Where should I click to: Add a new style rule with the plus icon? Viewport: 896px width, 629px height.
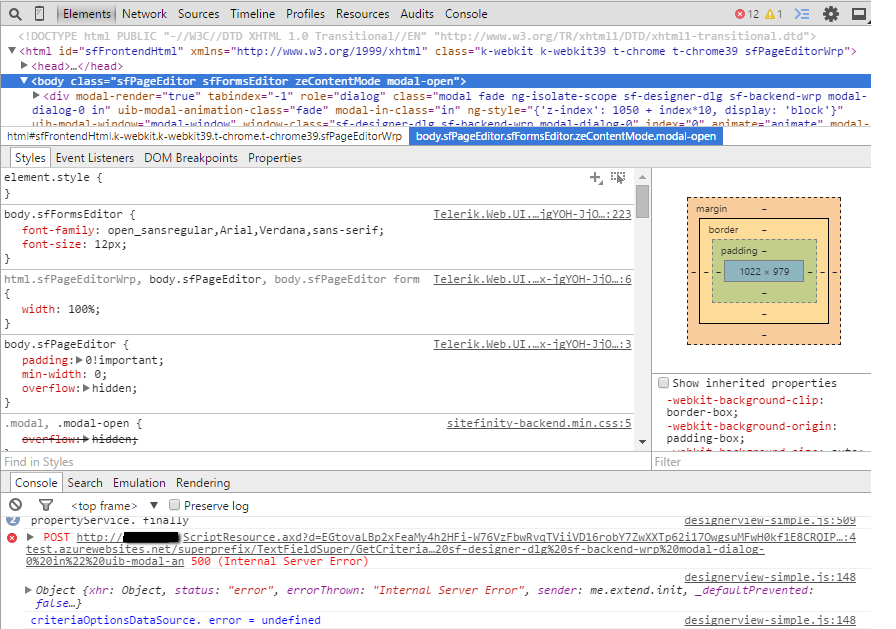597,177
